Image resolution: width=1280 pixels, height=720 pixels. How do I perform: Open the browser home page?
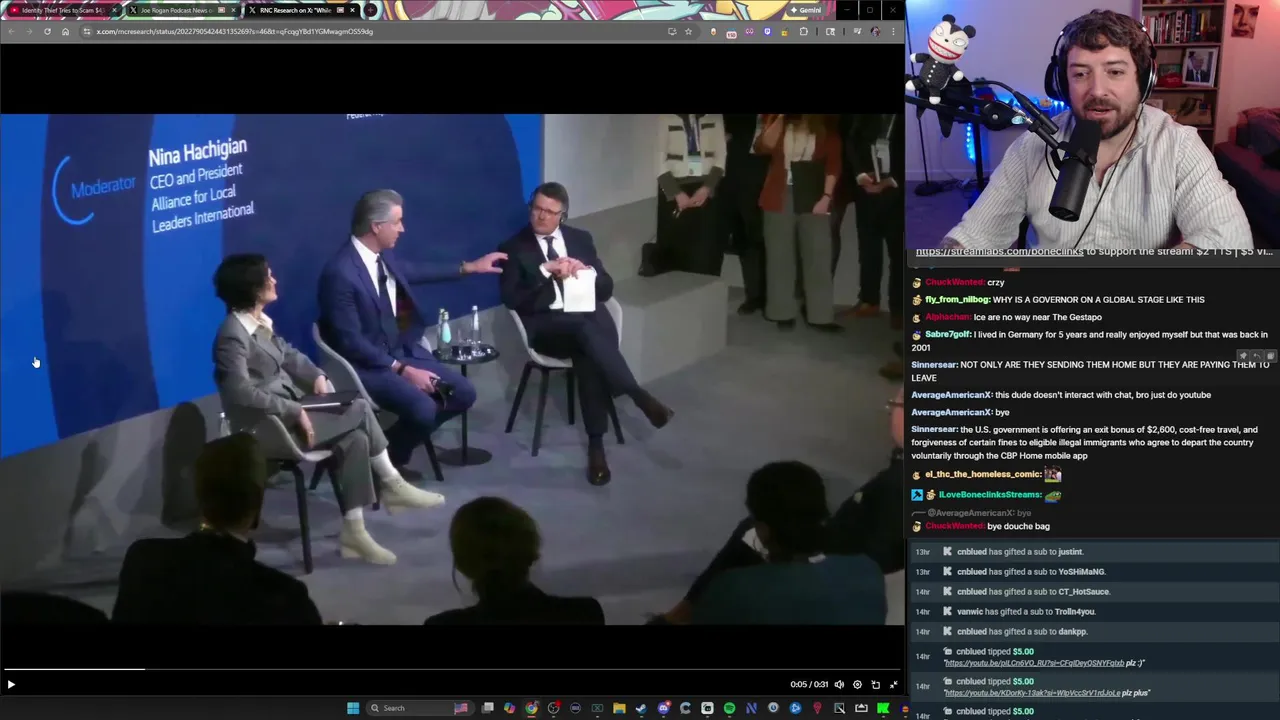[x=65, y=31]
